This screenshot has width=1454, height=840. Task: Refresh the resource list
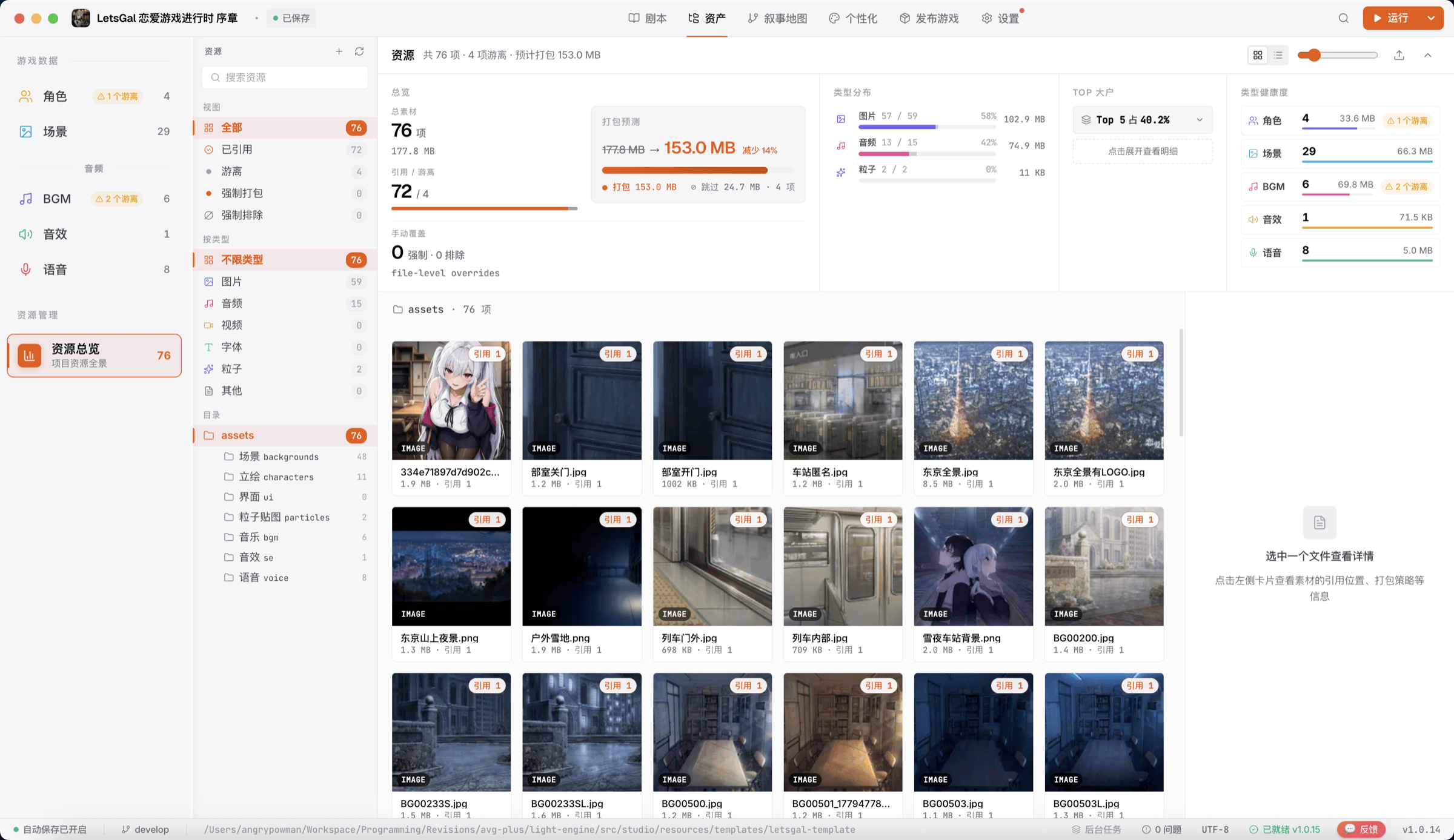359,51
